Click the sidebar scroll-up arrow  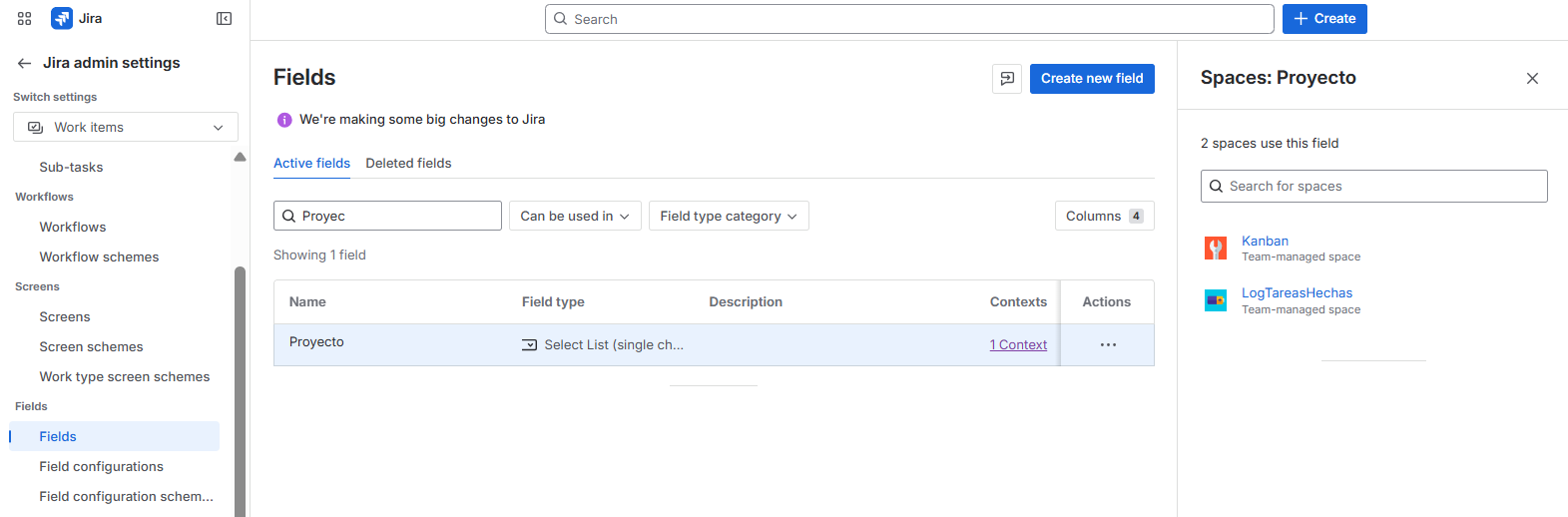240,157
